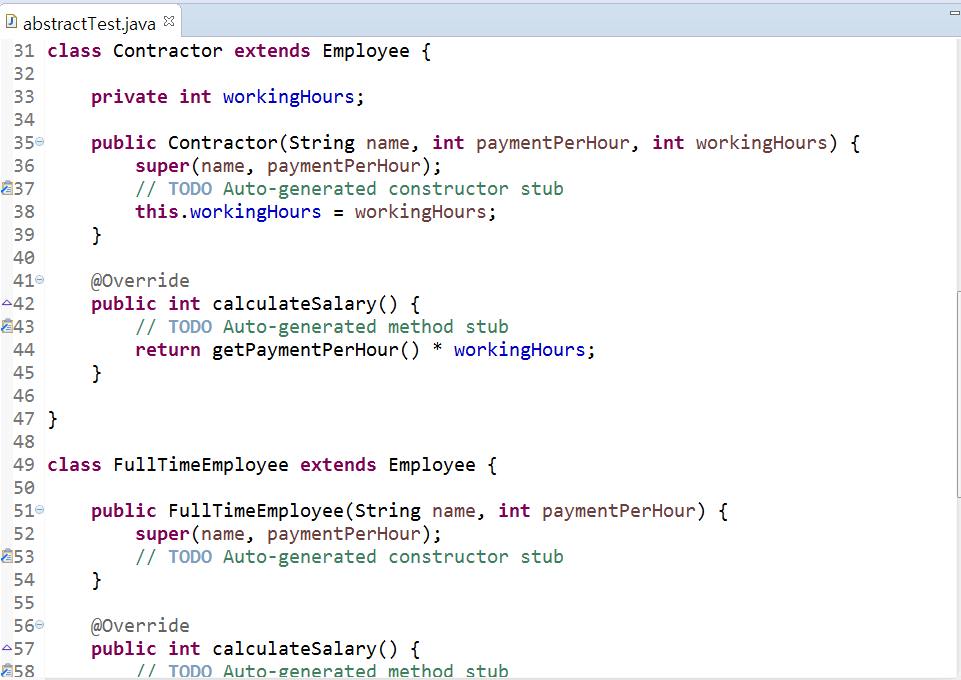This screenshot has width=961, height=680.
Task: Click the closing brace on line 54
Action: pos(96,580)
